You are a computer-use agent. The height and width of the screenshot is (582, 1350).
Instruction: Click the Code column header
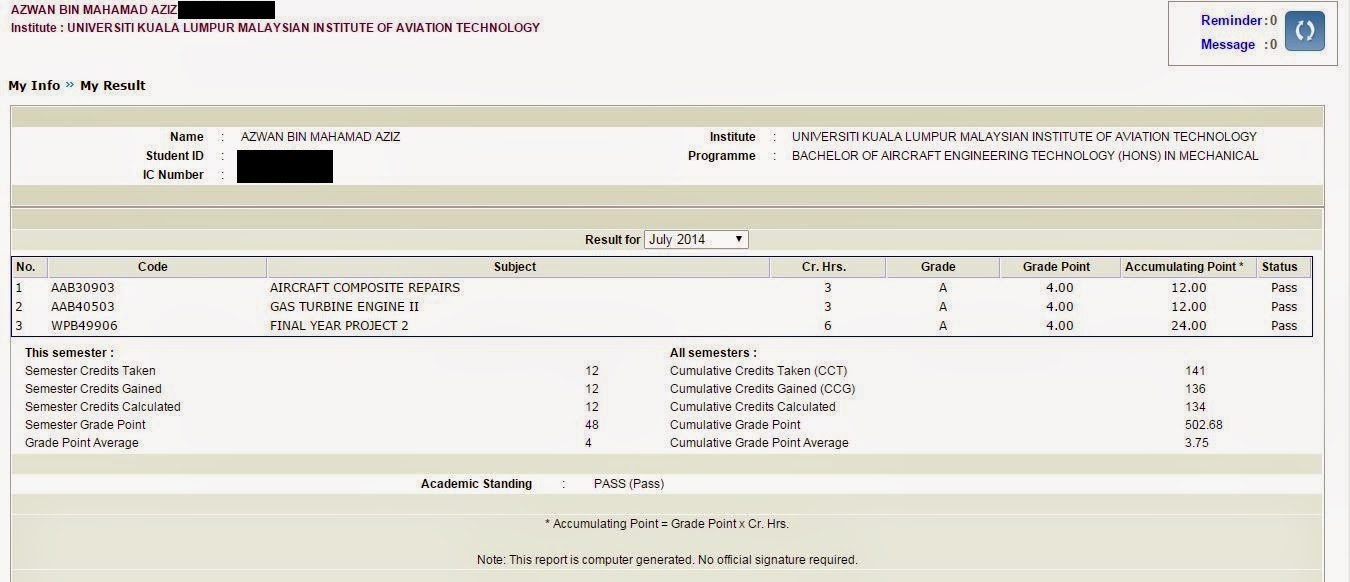coord(153,267)
